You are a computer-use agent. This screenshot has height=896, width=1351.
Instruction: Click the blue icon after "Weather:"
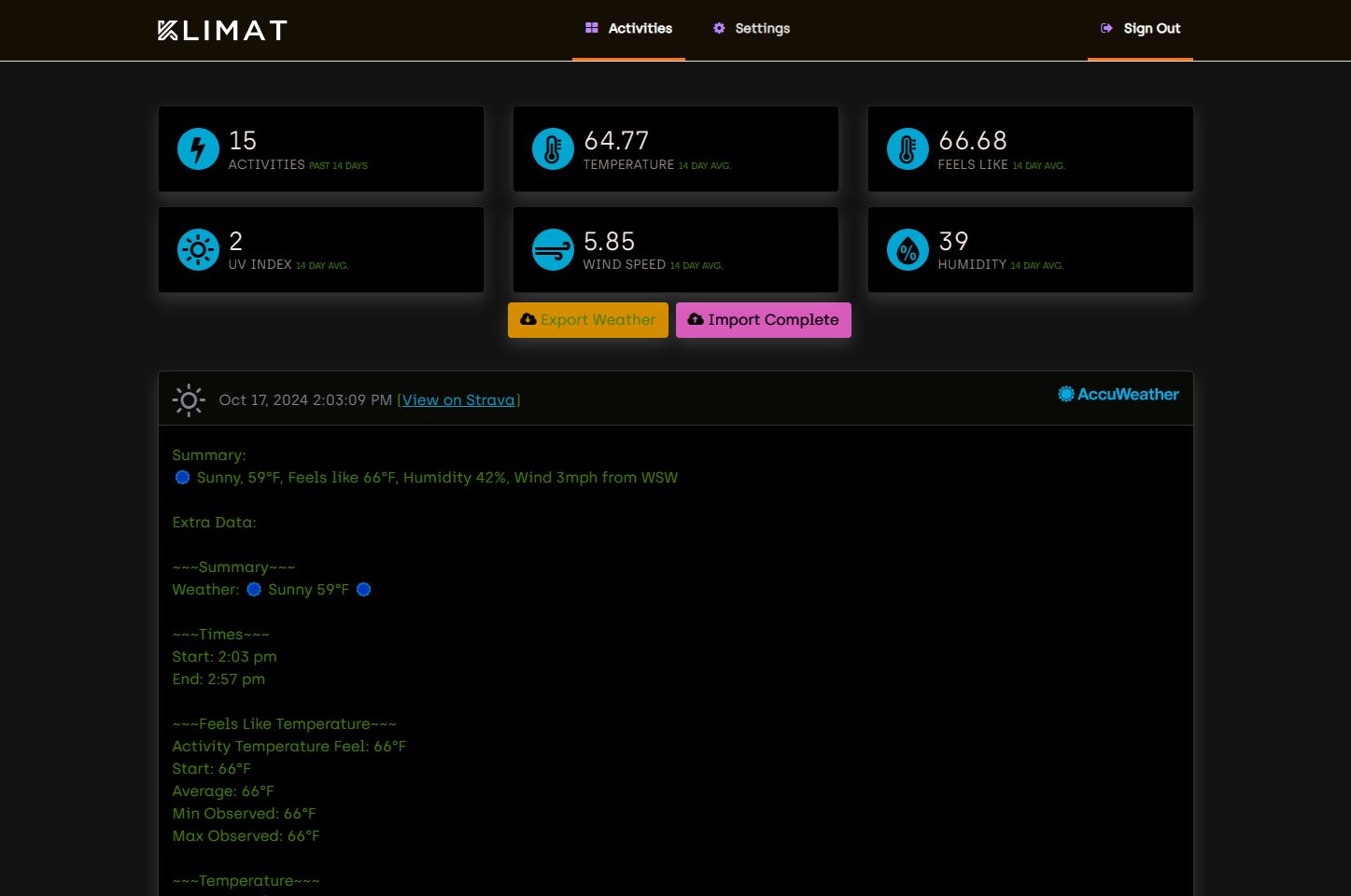click(x=253, y=589)
